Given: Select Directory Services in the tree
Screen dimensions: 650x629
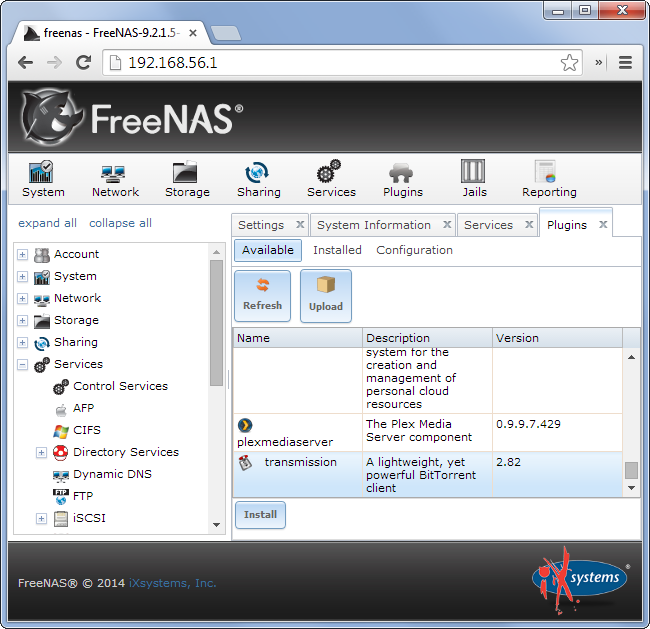Looking at the screenshot, I should (126, 452).
